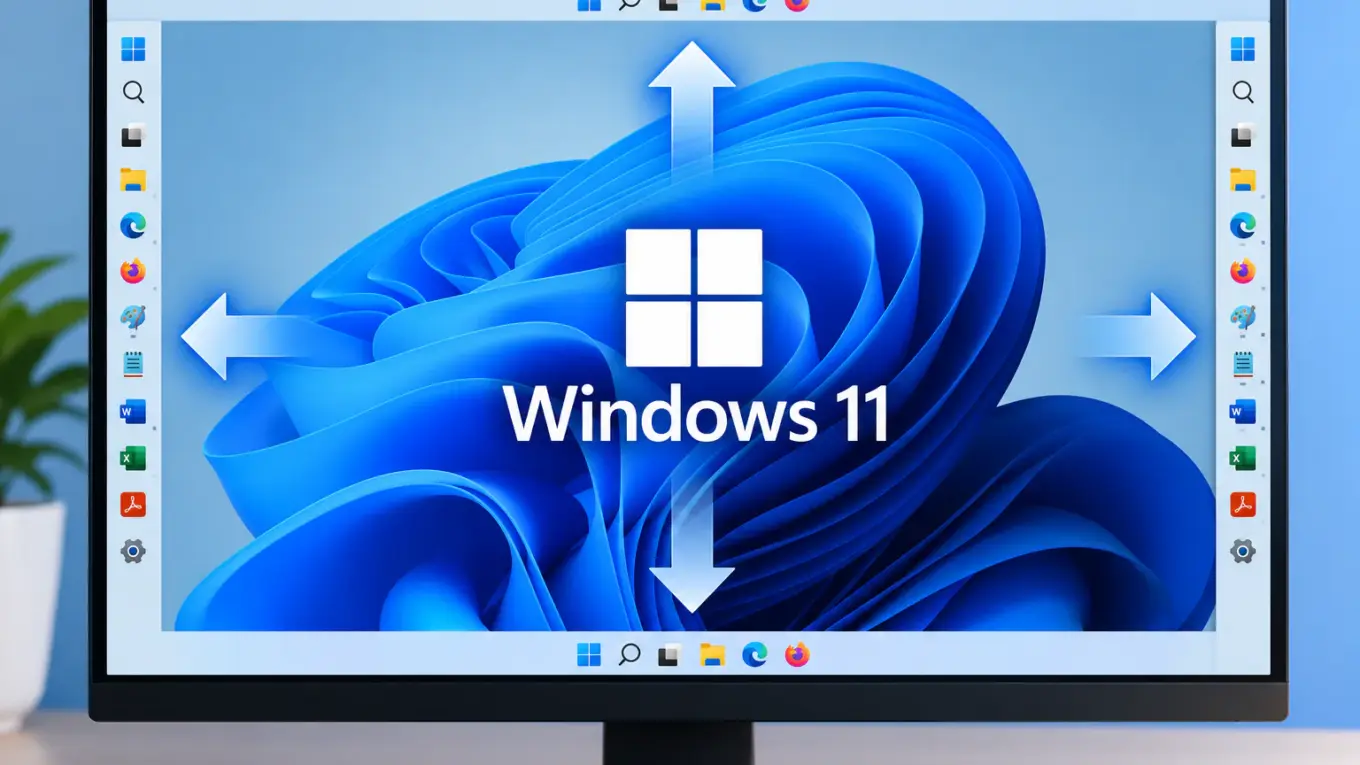Open Task View in the left vertical taskbar
Image resolution: width=1360 pixels, height=765 pixels.
[x=133, y=136]
